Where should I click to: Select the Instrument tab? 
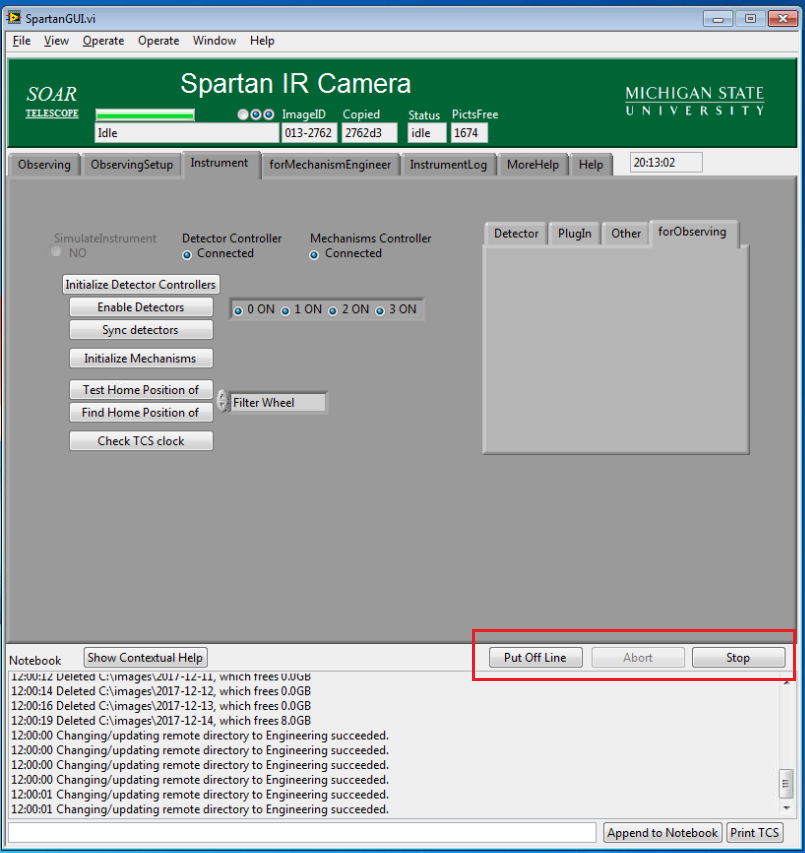219,163
